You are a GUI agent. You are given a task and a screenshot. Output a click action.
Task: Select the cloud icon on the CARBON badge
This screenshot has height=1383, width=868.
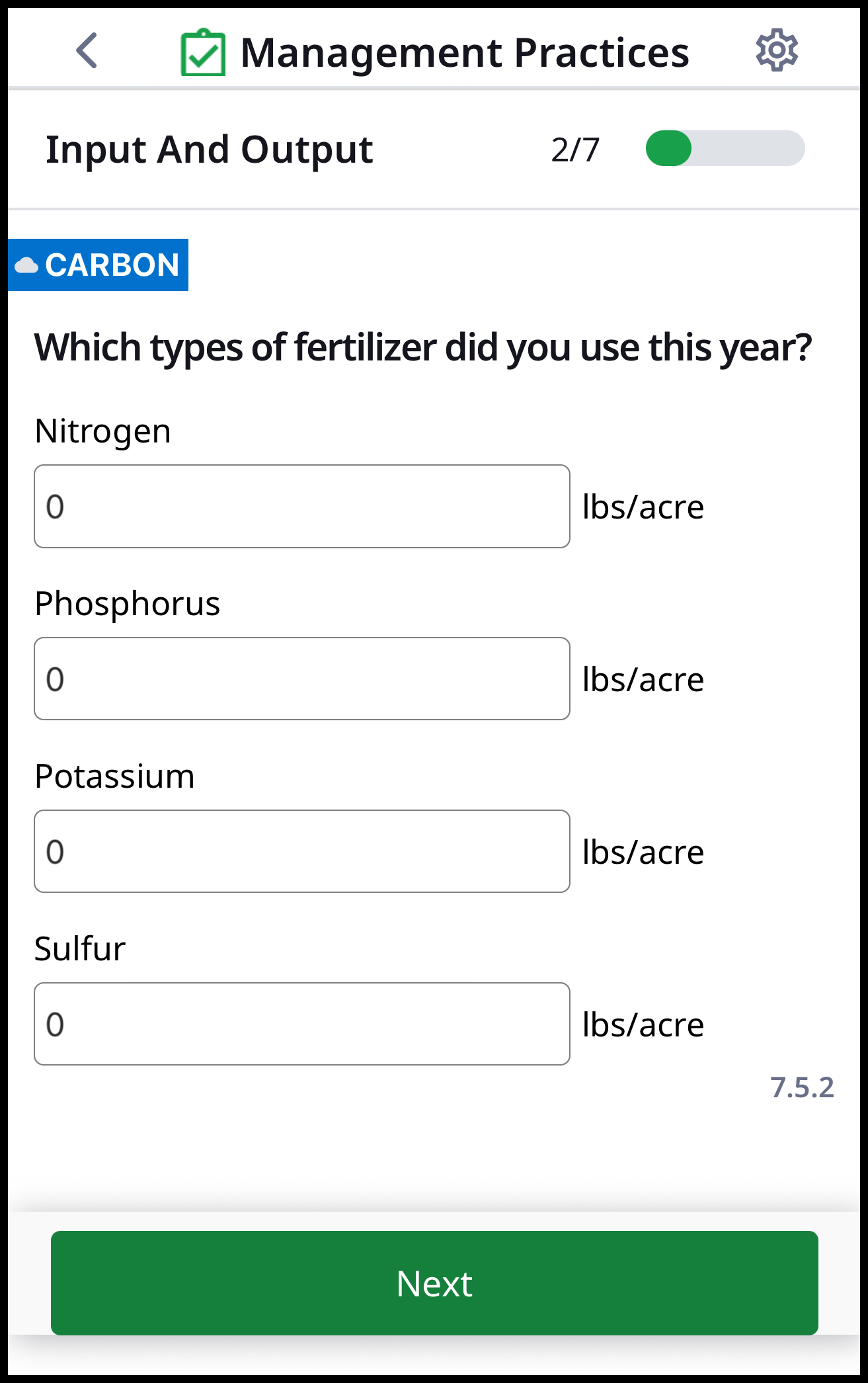click(x=27, y=265)
